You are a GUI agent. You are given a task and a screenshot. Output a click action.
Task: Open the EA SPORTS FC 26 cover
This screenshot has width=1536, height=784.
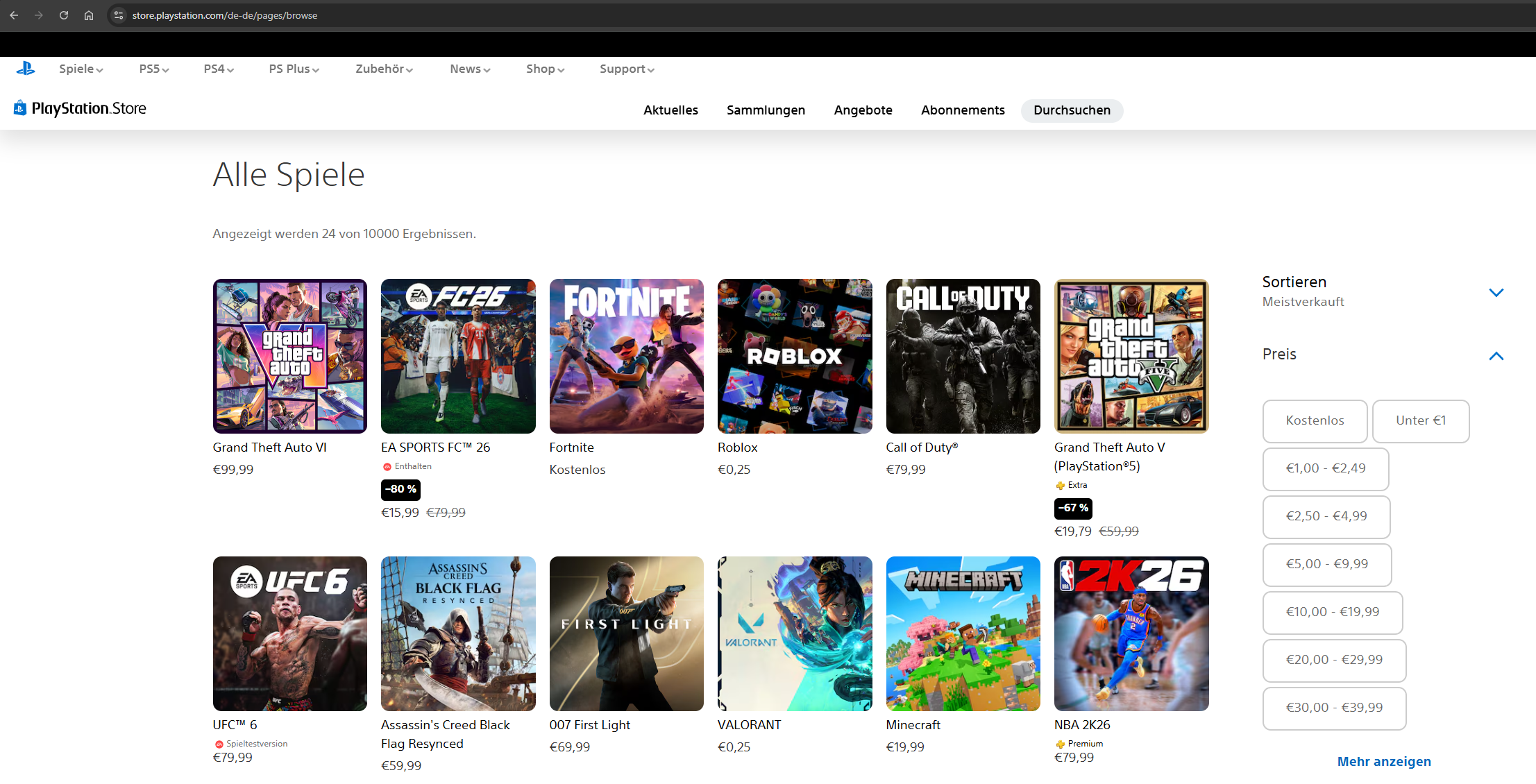[x=458, y=356]
